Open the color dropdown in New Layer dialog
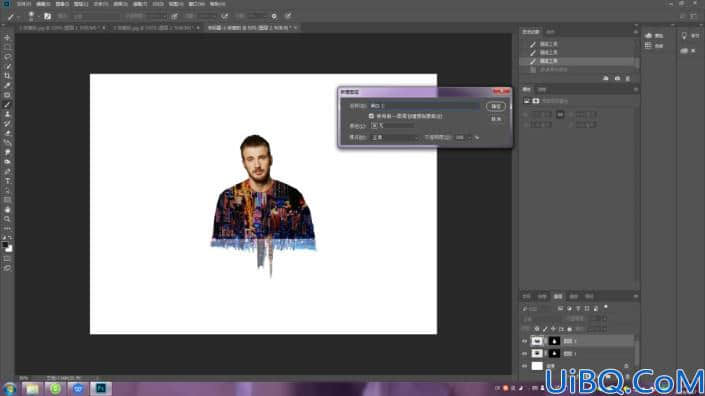 tap(393, 126)
